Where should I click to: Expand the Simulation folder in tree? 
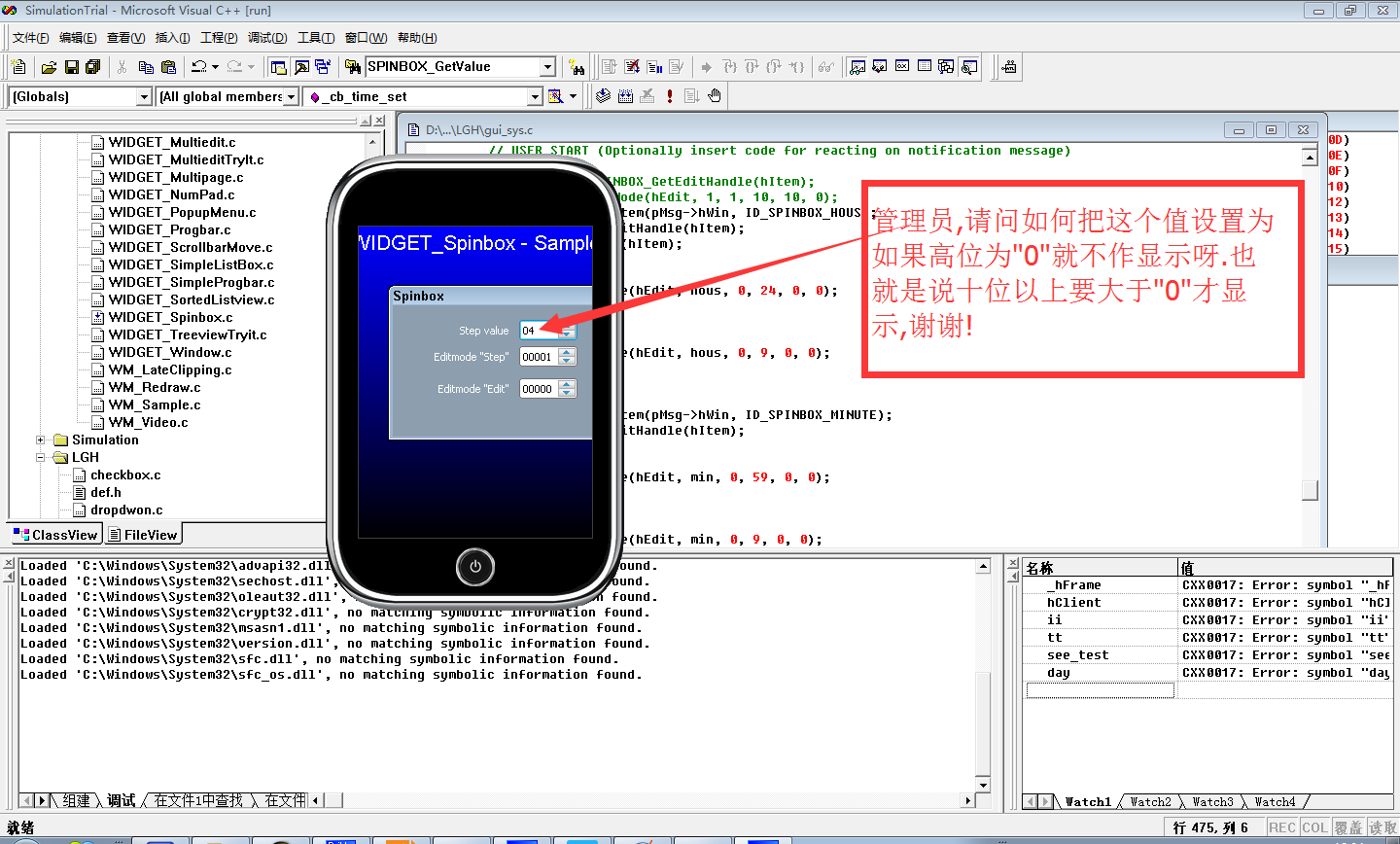pyautogui.click(x=41, y=440)
